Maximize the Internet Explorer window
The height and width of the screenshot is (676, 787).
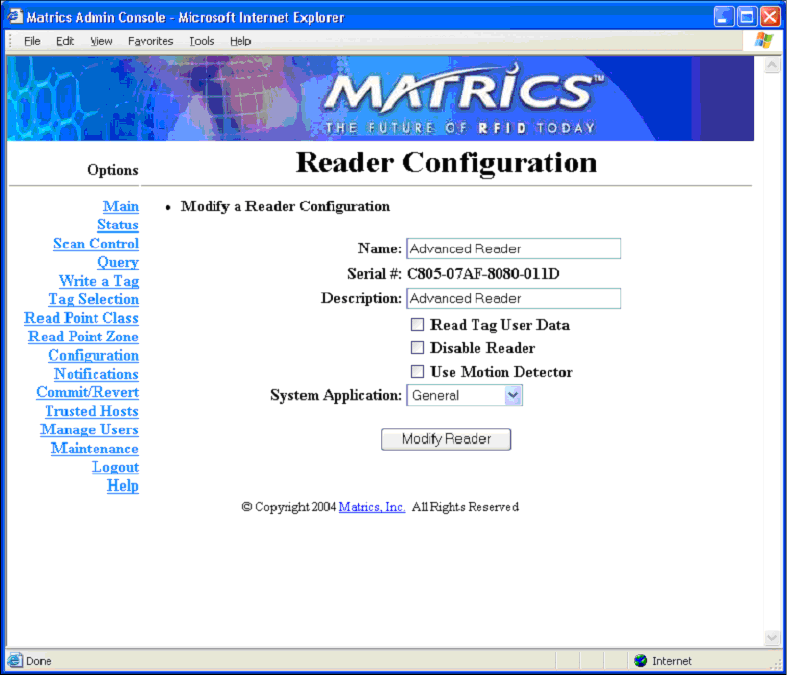pyautogui.click(x=747, y=17)
